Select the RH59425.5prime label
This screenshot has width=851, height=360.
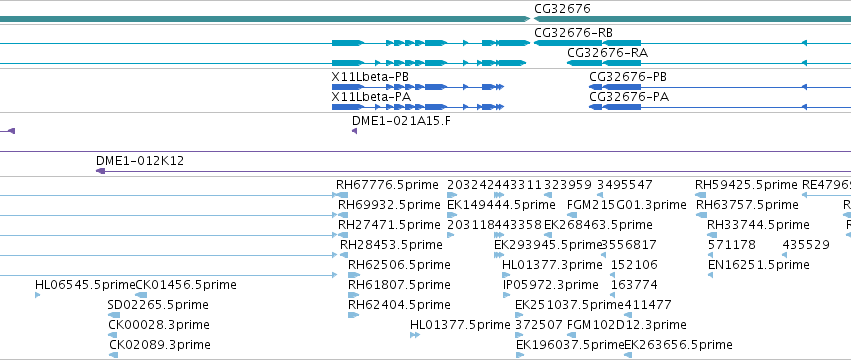point(746,185)
